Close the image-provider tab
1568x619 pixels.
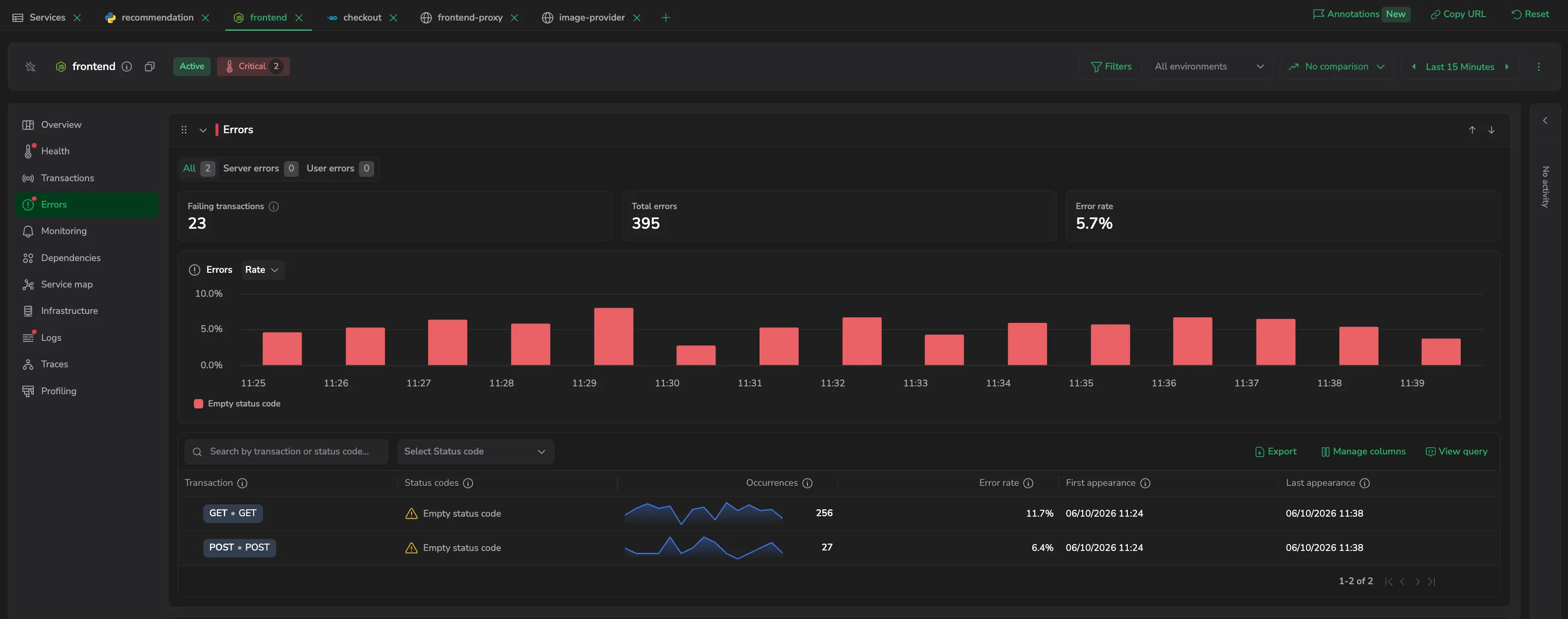[637, 18]
